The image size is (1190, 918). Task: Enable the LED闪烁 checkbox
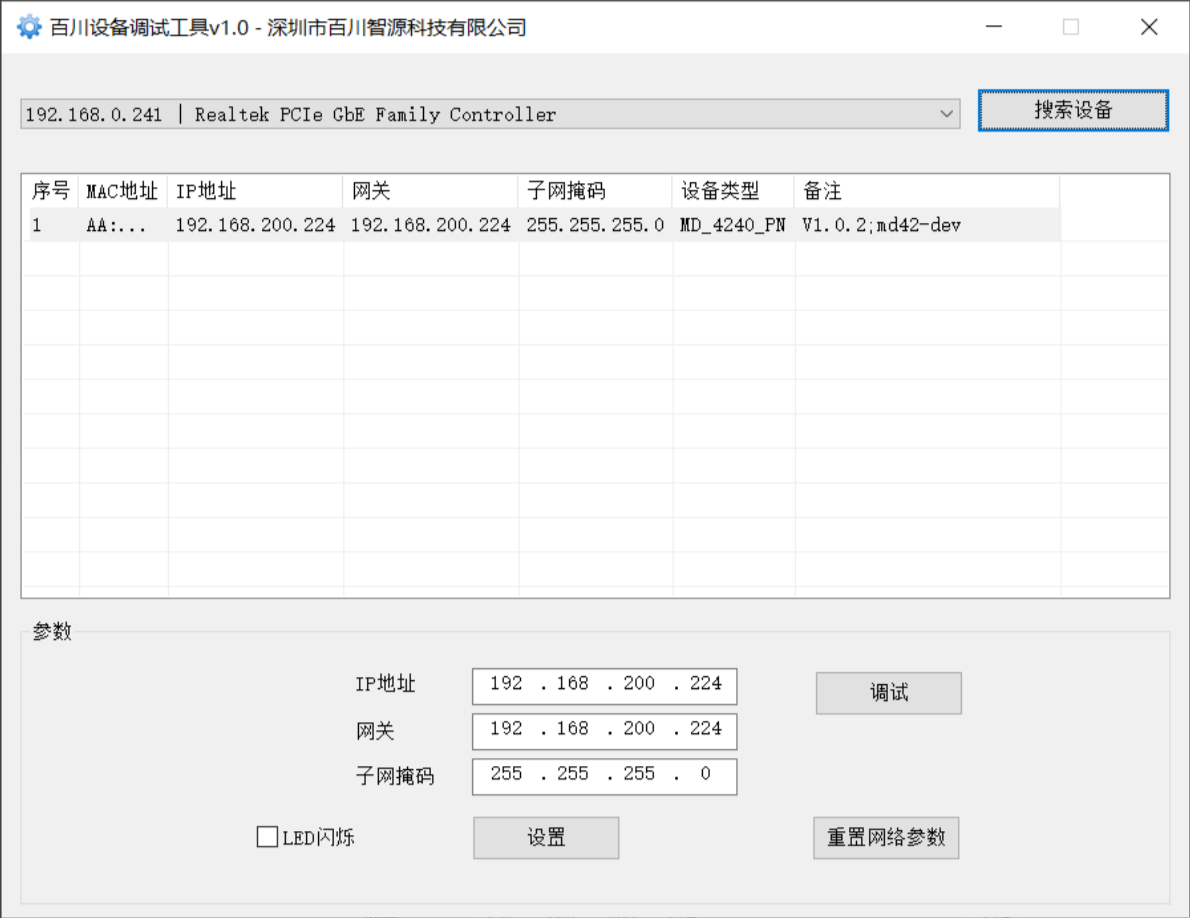point(266,837)
